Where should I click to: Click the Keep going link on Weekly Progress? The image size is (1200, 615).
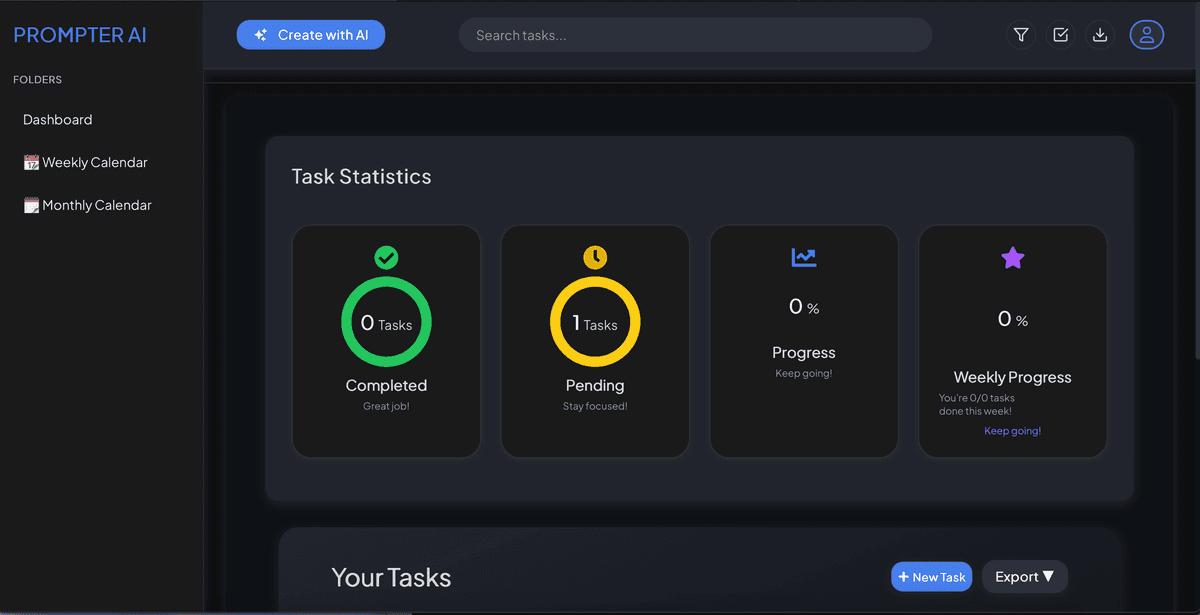1011,430
